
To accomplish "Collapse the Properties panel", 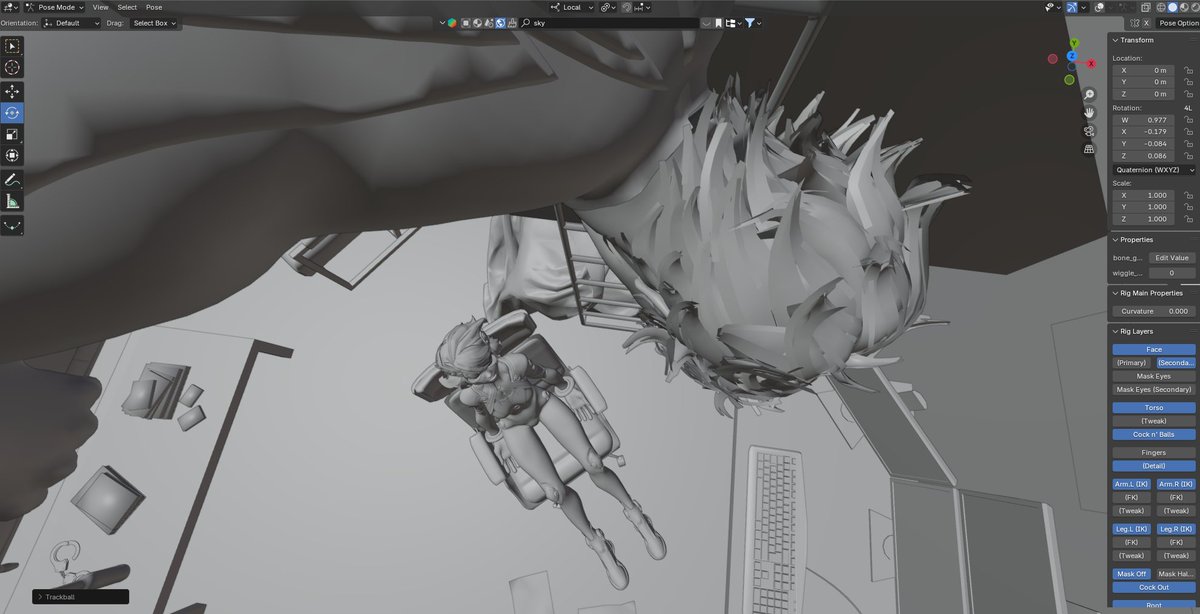I will 1135,240.
